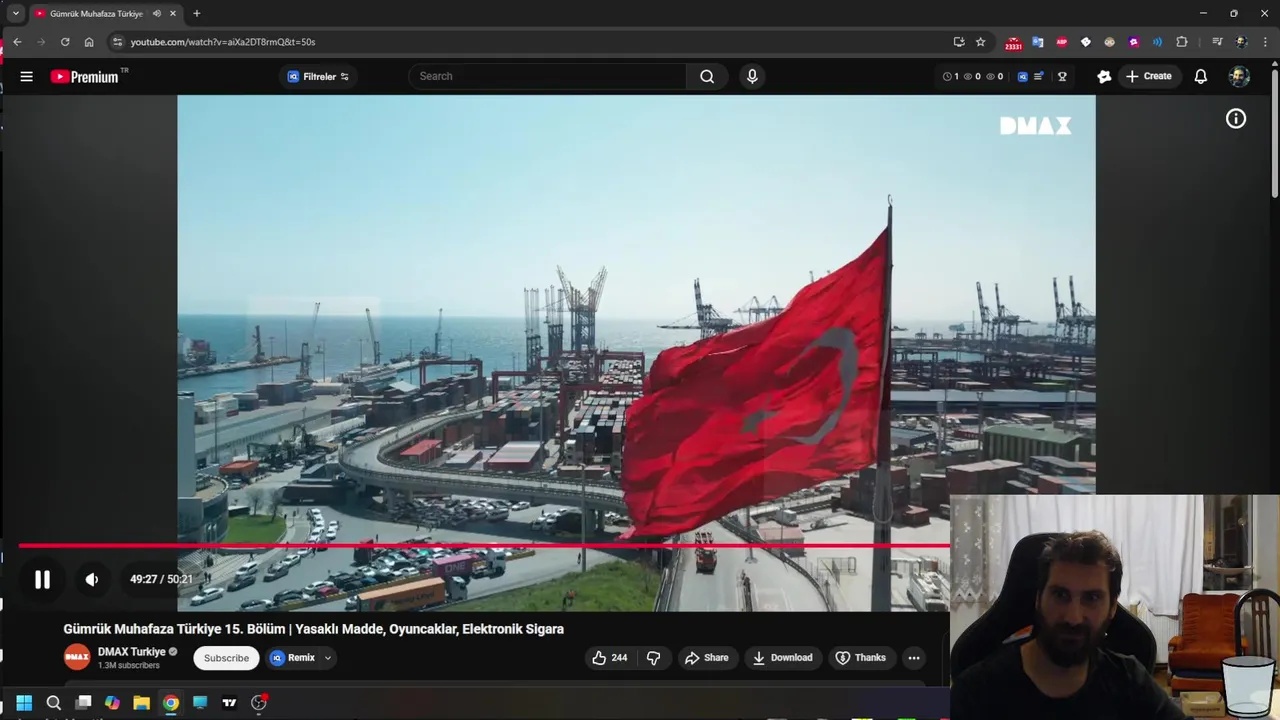Screen dimensions: 1280x720
Task: Open TradingView from the taskbar
Action: click(229, 703)
